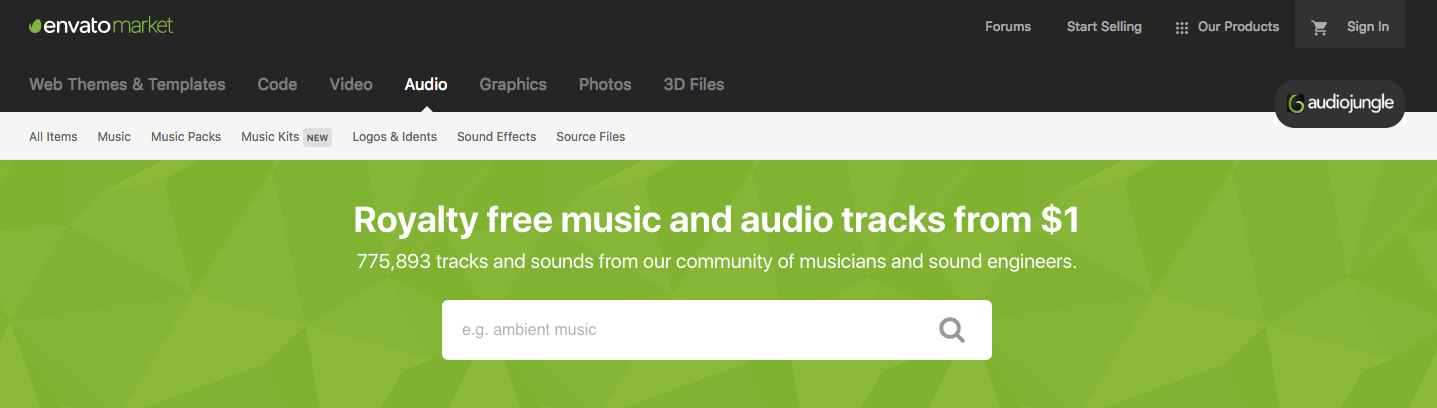Viewport: 1437px width, 408px height.
Task: Click the NEW badge beside Music Kits
Action: point(317,137)
